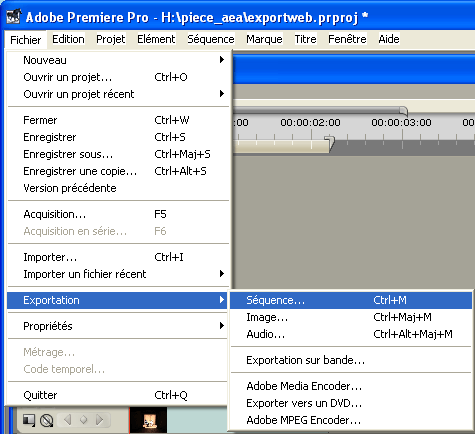
Task: Click 00:00:02:00 on the time ruler
Action: 310,123
